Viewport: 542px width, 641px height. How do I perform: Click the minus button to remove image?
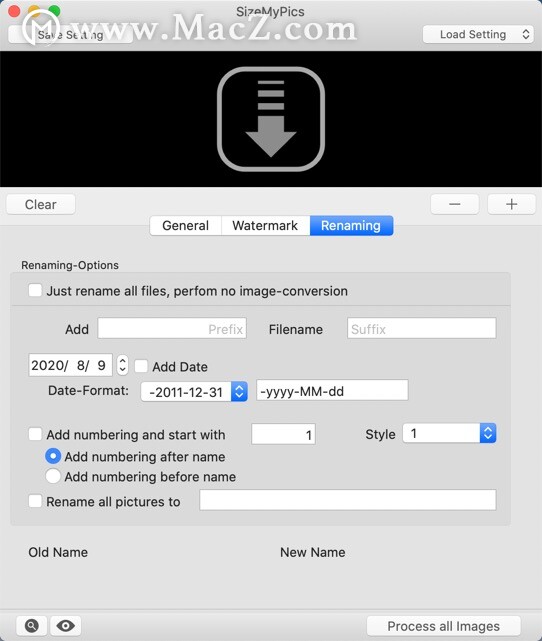(455, 204)
